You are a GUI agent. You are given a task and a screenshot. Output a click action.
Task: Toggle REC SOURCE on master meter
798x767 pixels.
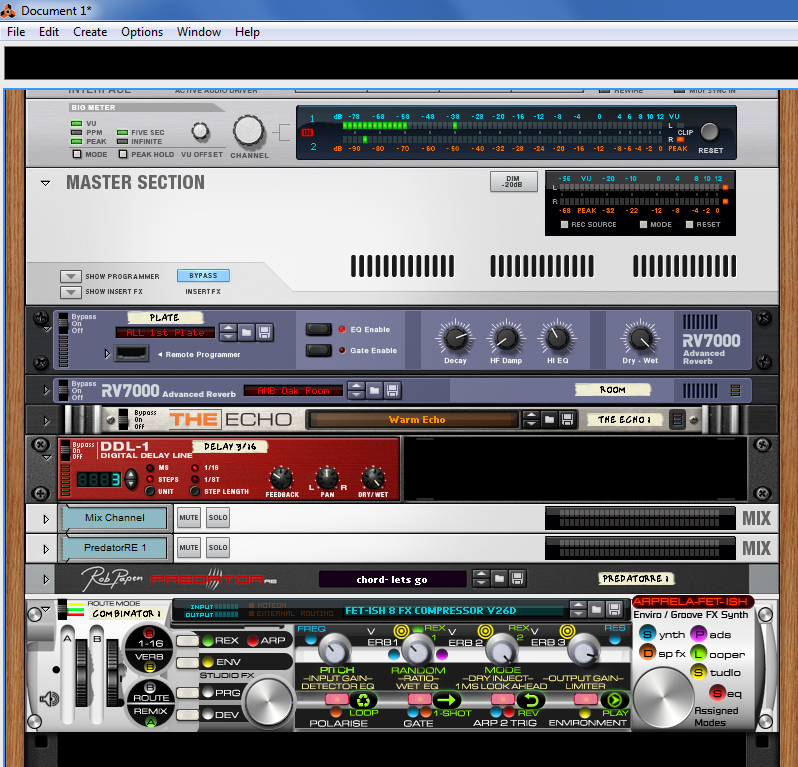(x=564, y=224)
